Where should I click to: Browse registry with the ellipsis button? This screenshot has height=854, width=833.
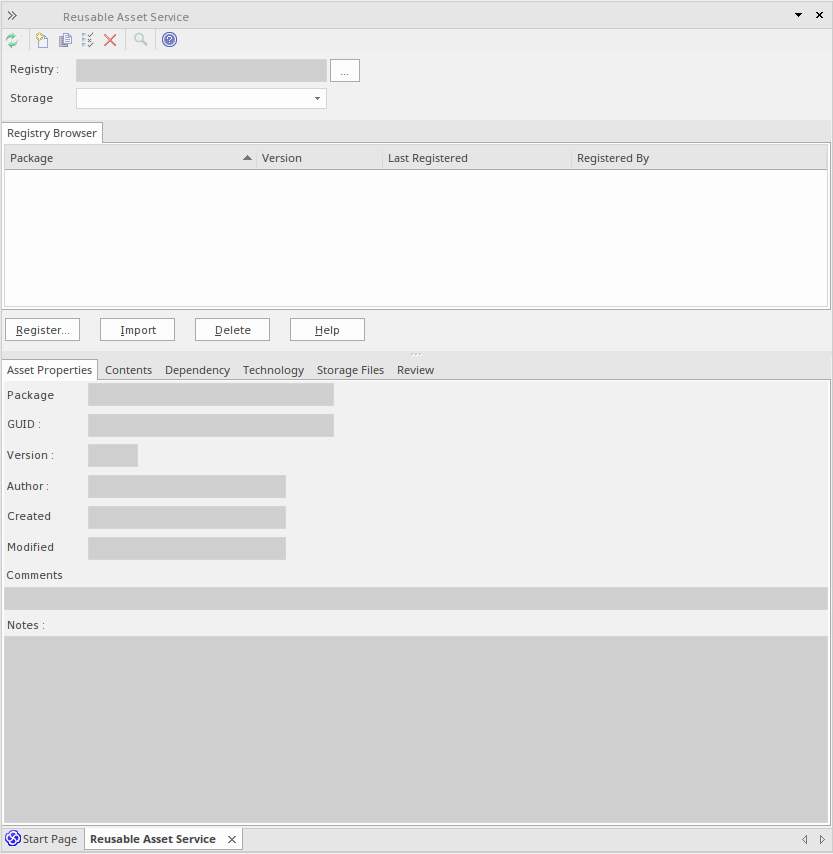(344, 71)
